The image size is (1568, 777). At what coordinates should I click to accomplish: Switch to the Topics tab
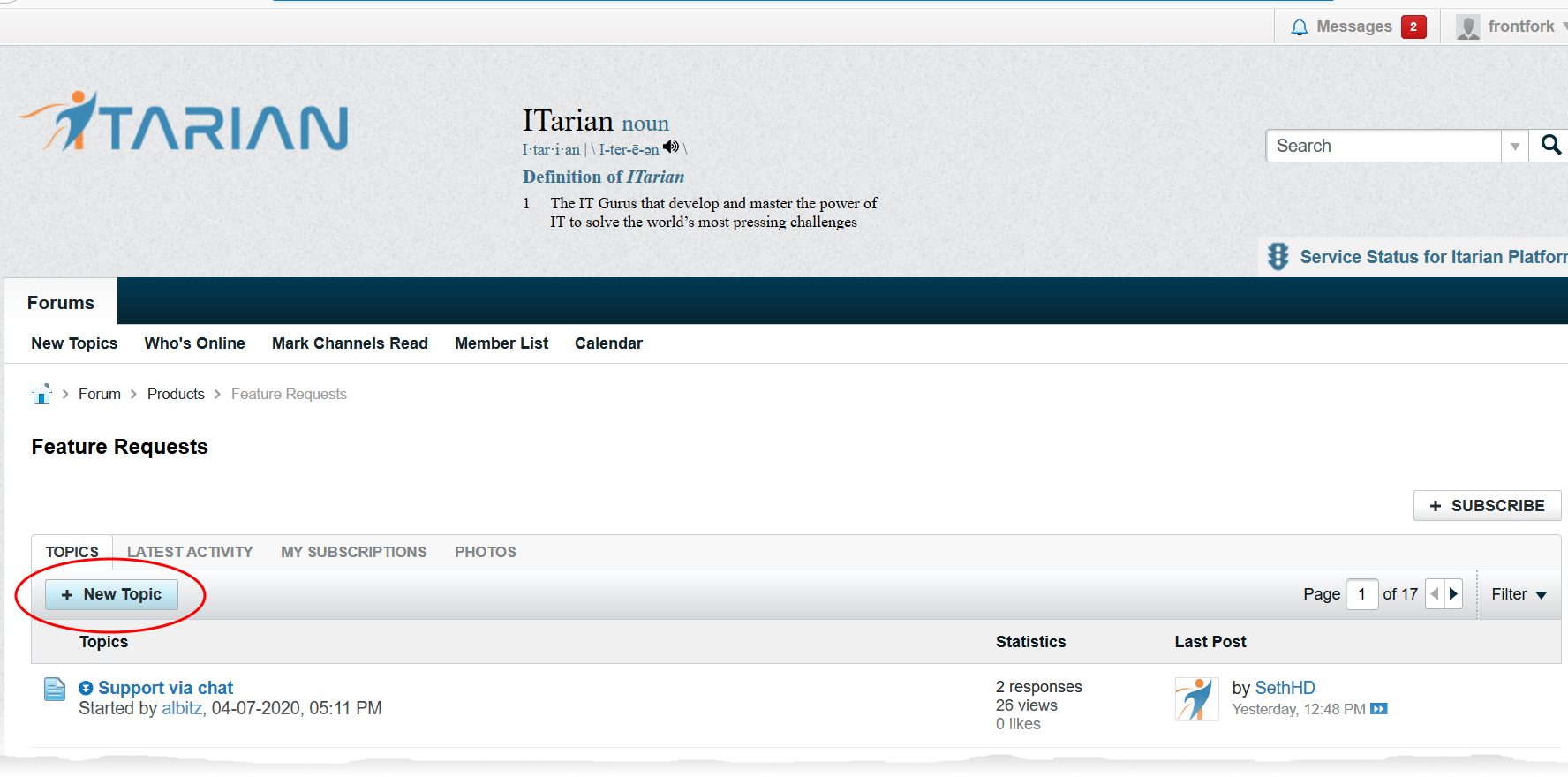72,552
